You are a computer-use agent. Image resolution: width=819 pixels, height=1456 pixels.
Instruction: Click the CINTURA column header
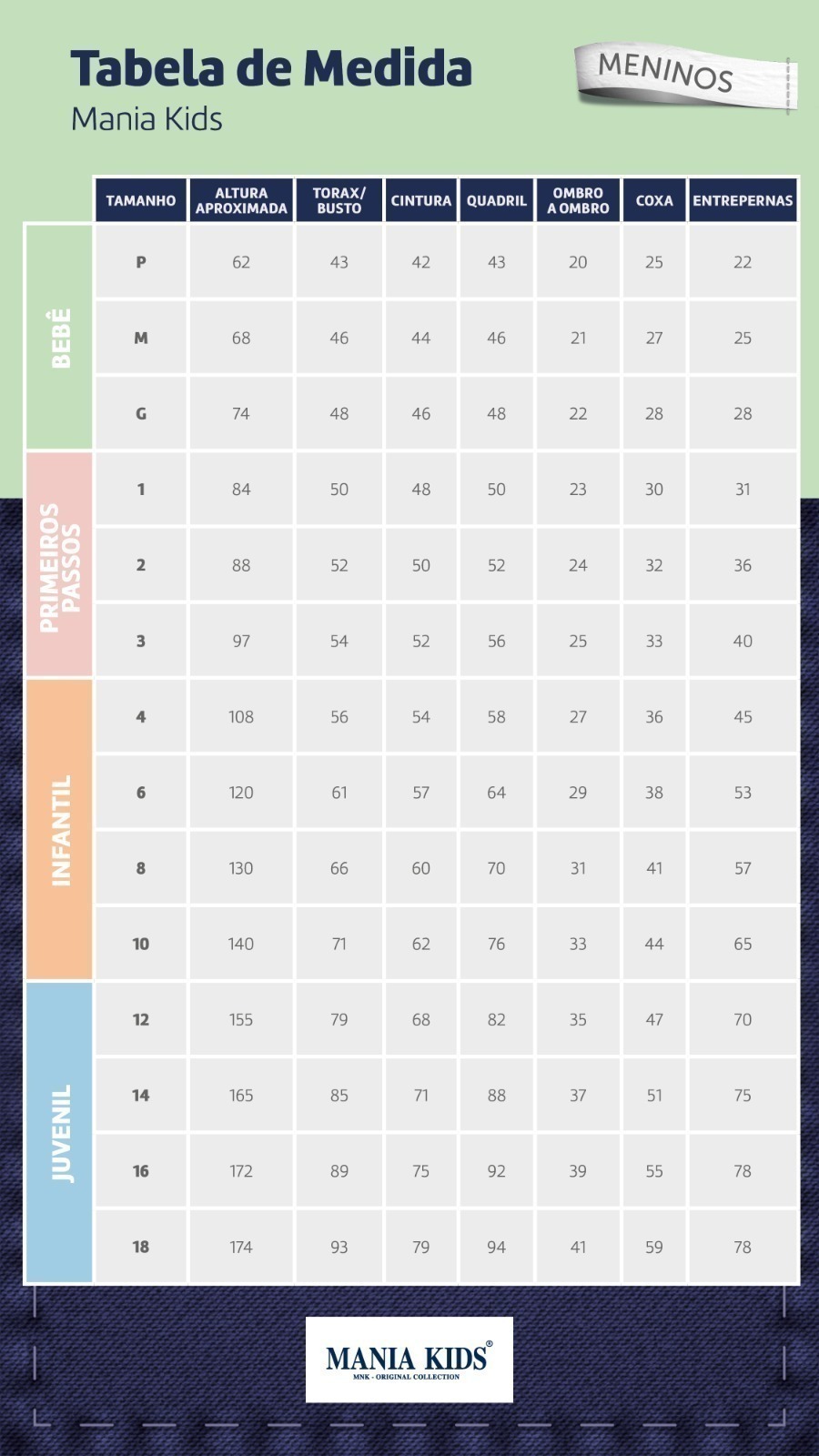point(421,200)
